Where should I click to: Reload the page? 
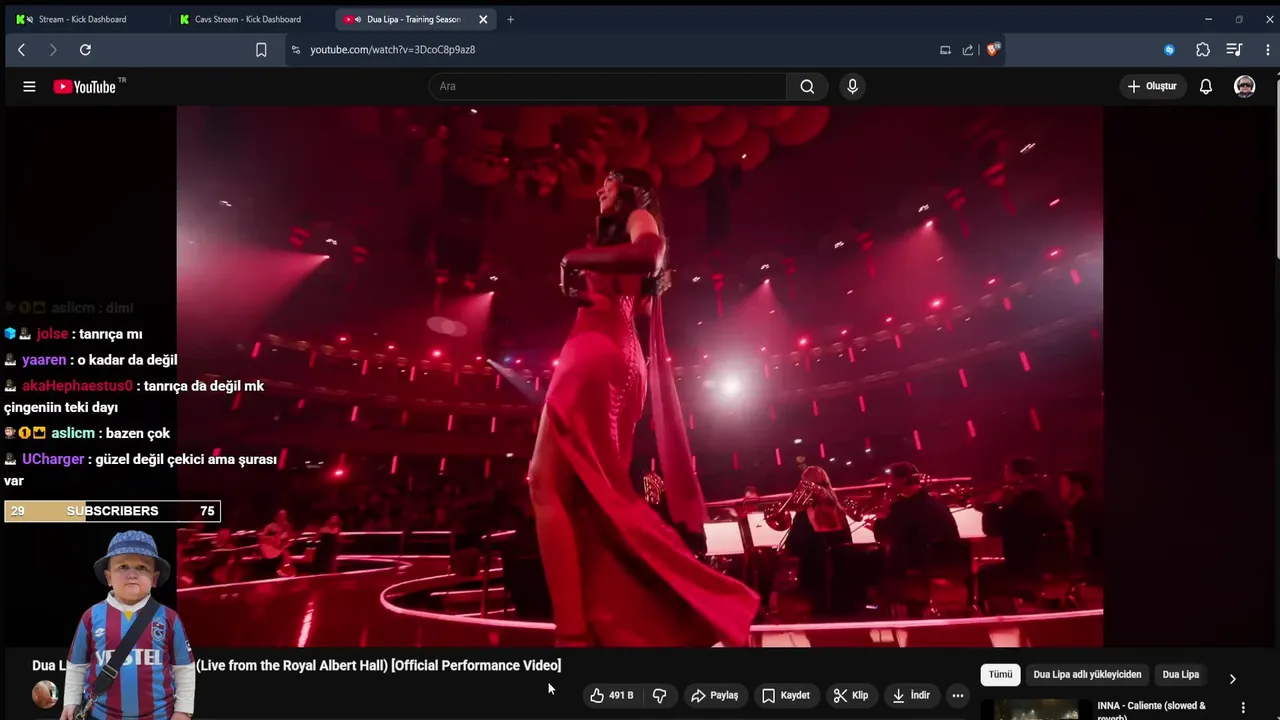click(85, 49)
